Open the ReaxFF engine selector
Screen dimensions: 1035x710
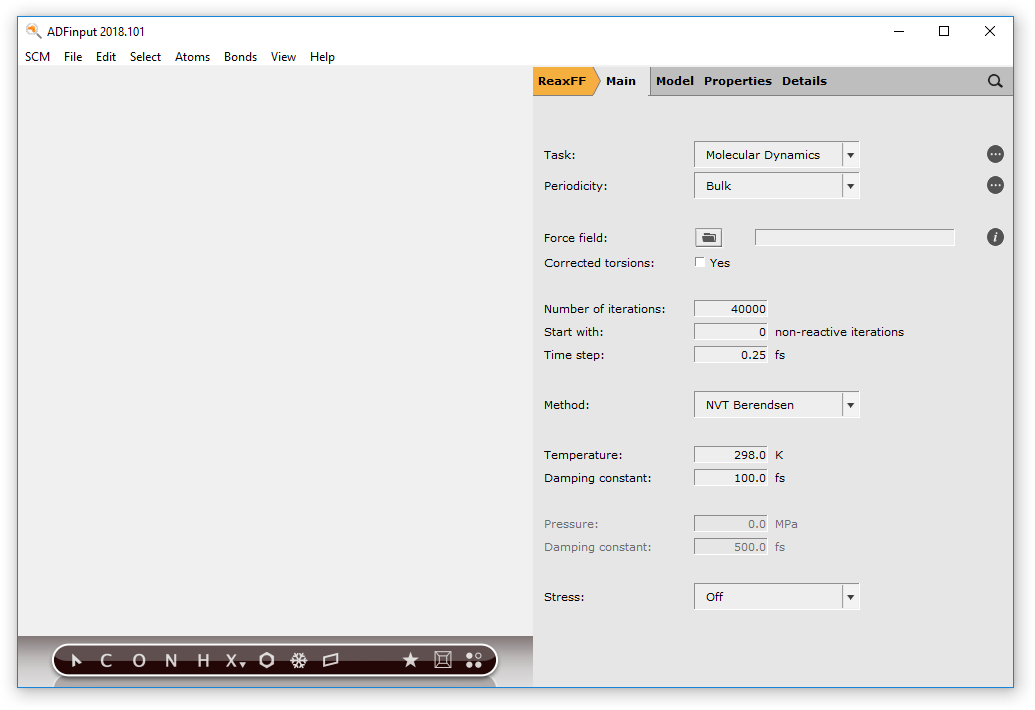562,81
